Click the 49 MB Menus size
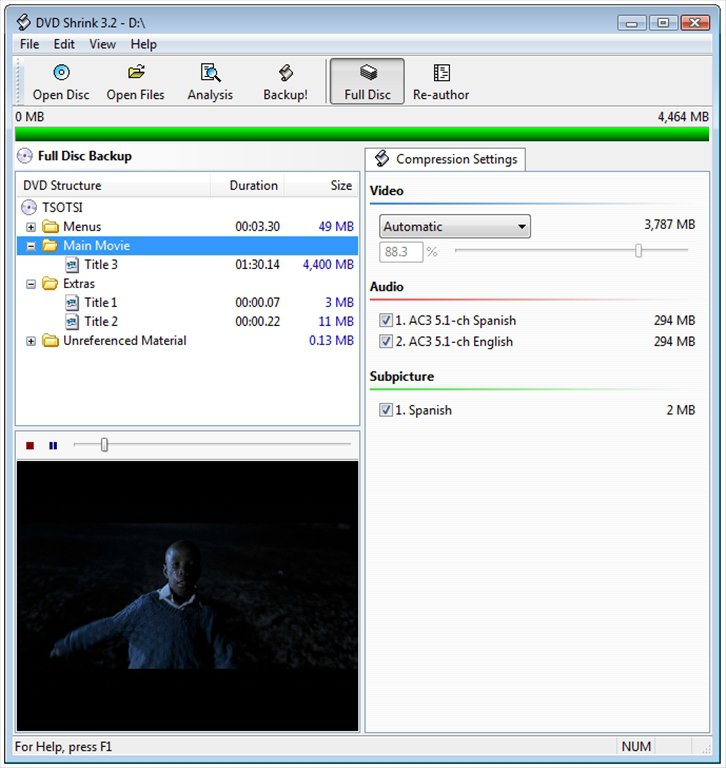Screen dimensions: 726x768 tap(336, 226)
